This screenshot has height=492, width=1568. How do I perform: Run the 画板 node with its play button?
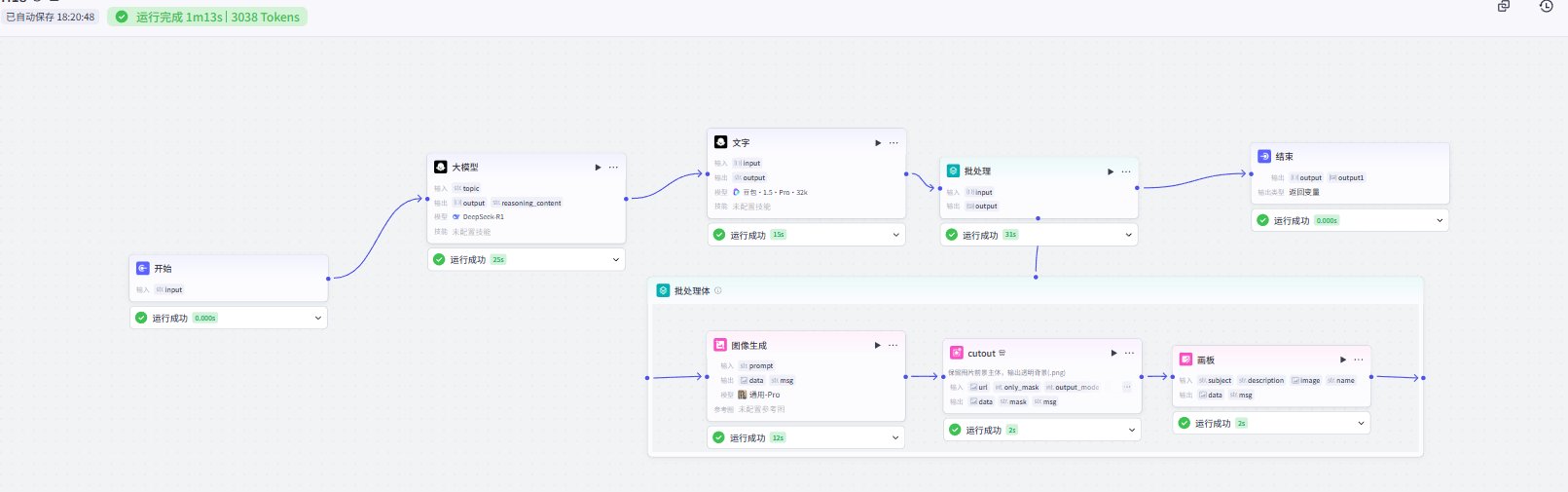coord(1343,360)
